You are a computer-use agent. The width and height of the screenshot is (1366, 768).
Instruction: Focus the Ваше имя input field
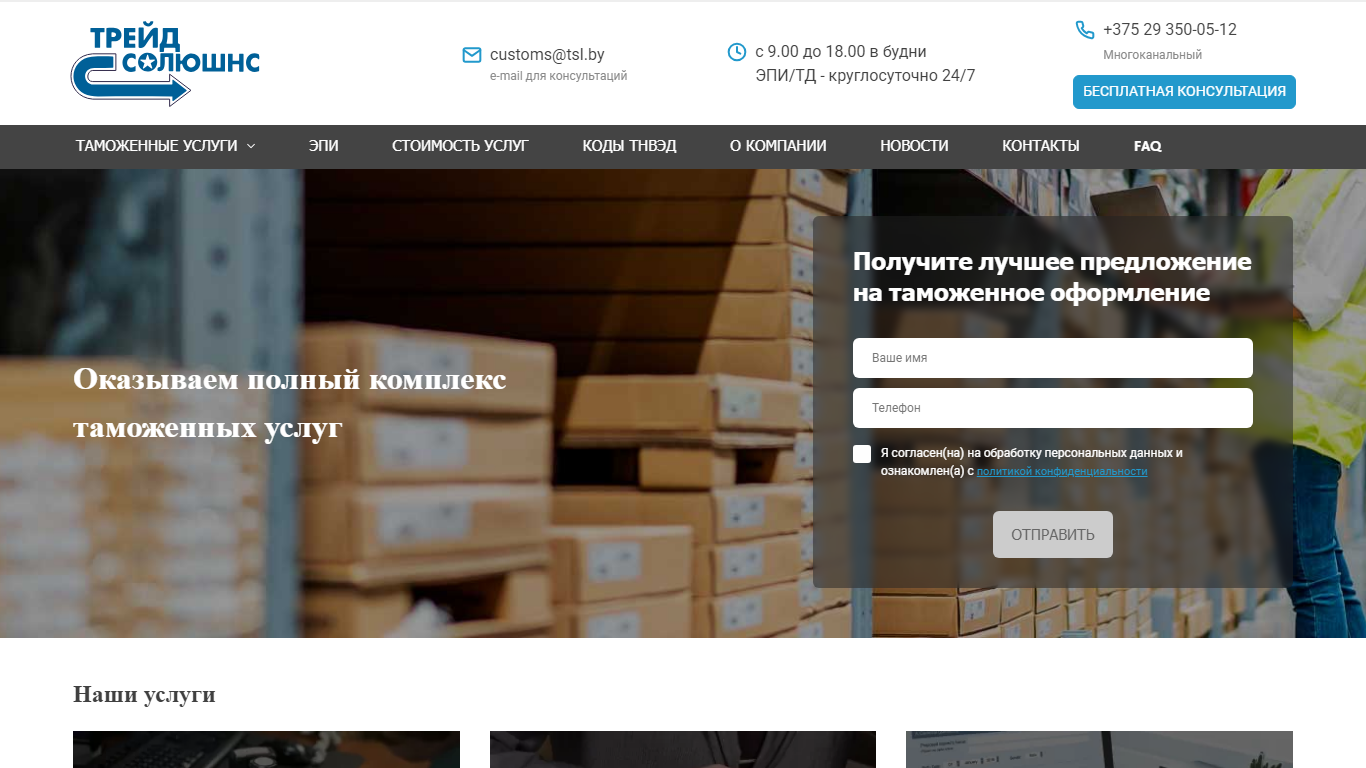coord(1053,358)
